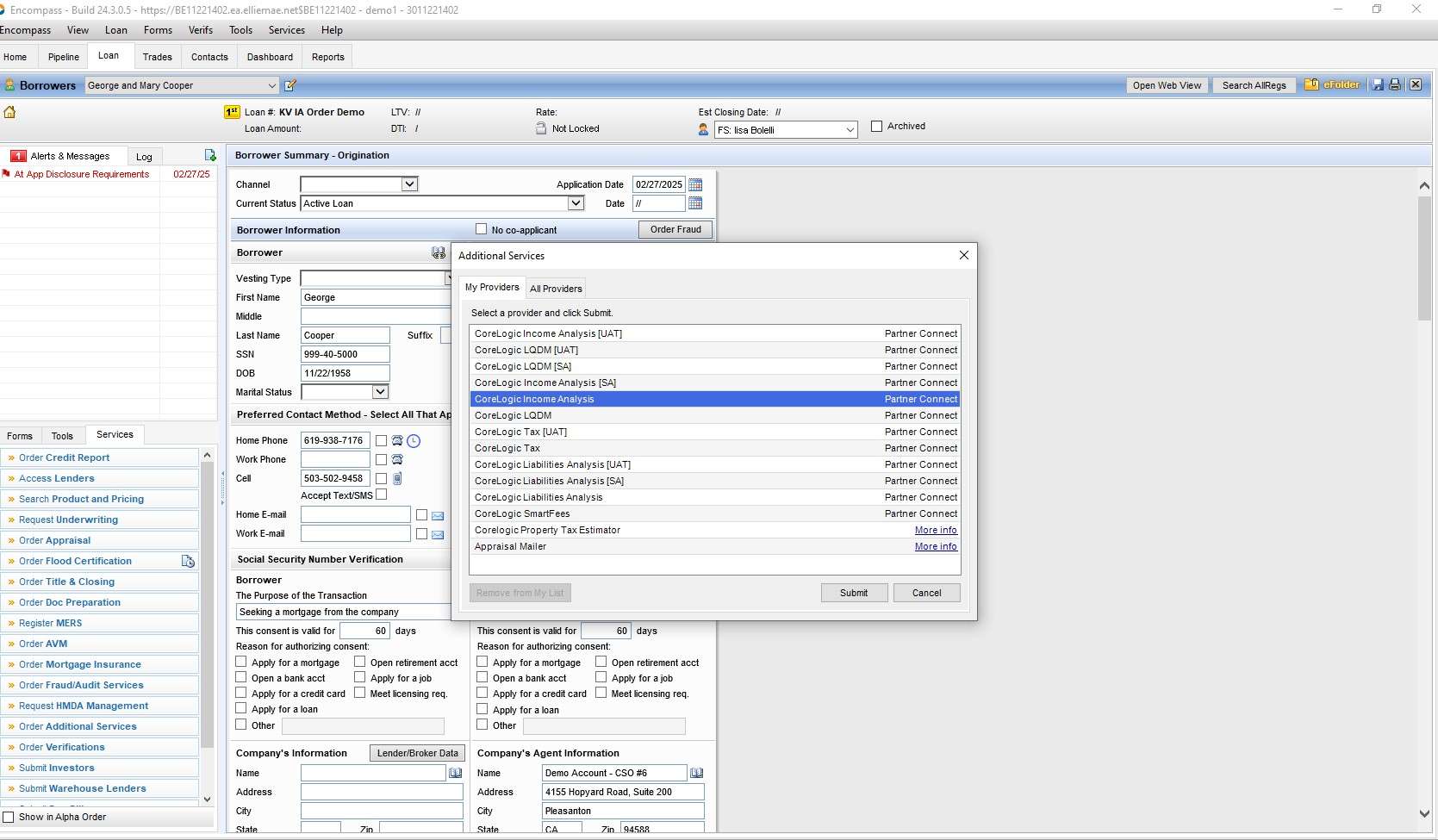Close the loan with the X icon

coord(1416,84)
